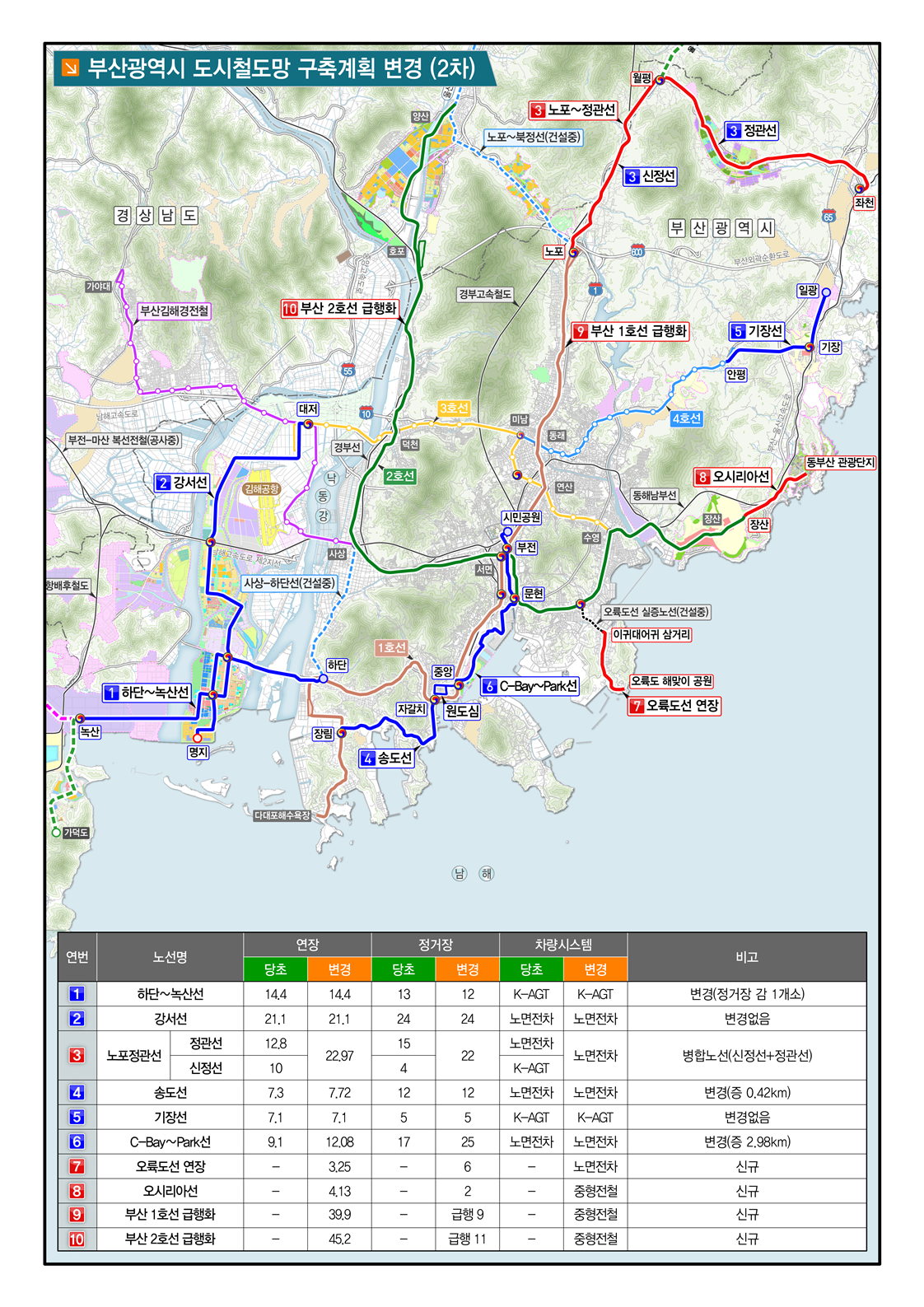Viewport: 924px width, 1307px height.
Task: Click the 월평 station label on the map
Action: [x=642, y=79]
